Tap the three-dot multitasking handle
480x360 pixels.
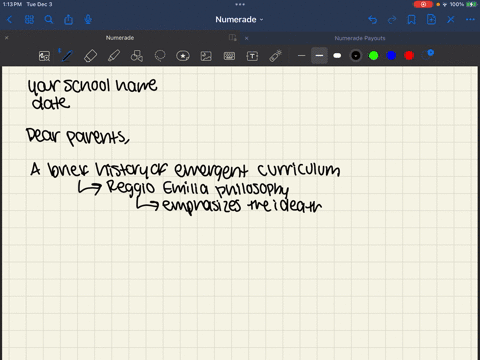(x=240, y=4)
